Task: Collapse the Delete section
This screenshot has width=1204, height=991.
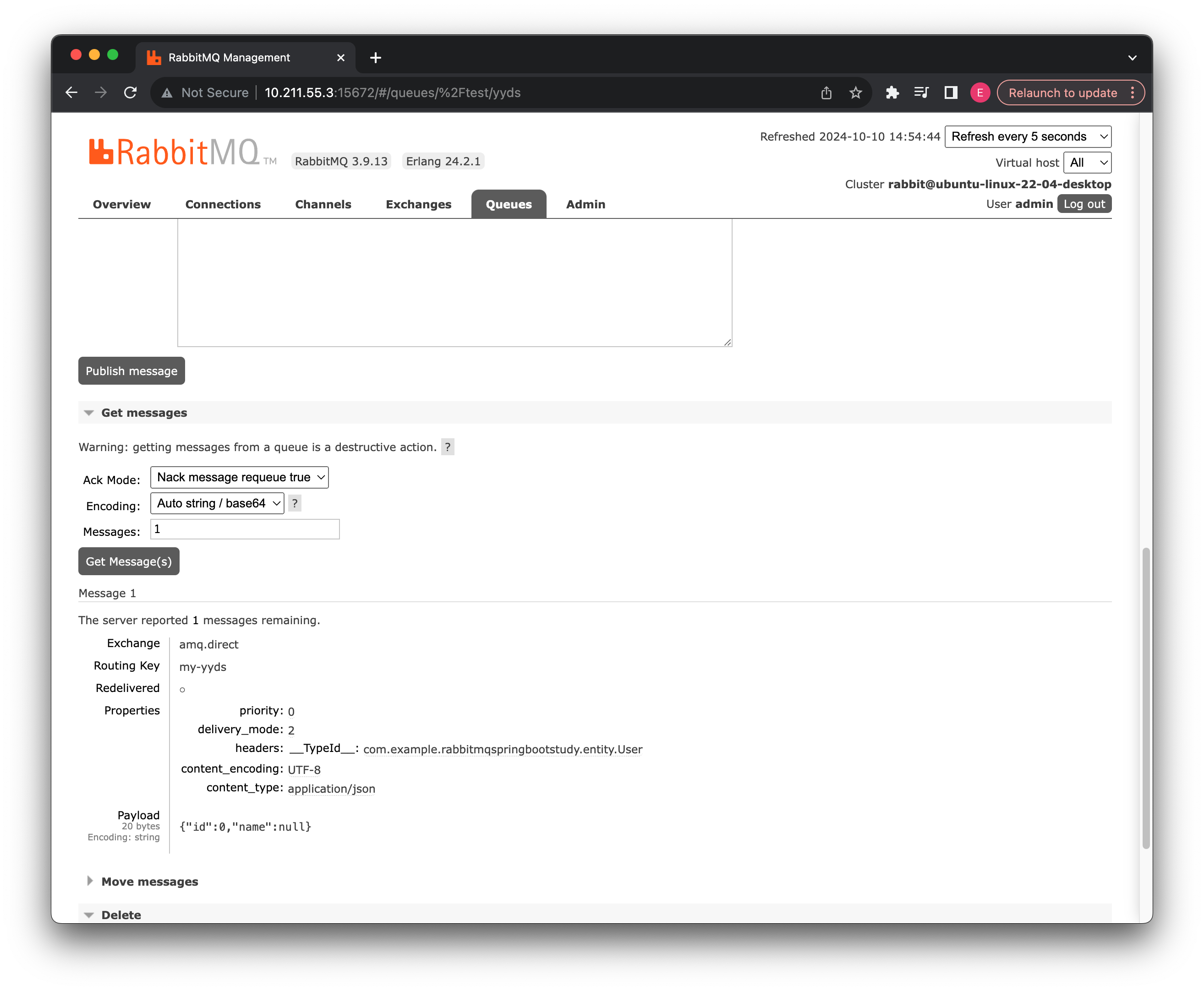Action: pos(89,914)
